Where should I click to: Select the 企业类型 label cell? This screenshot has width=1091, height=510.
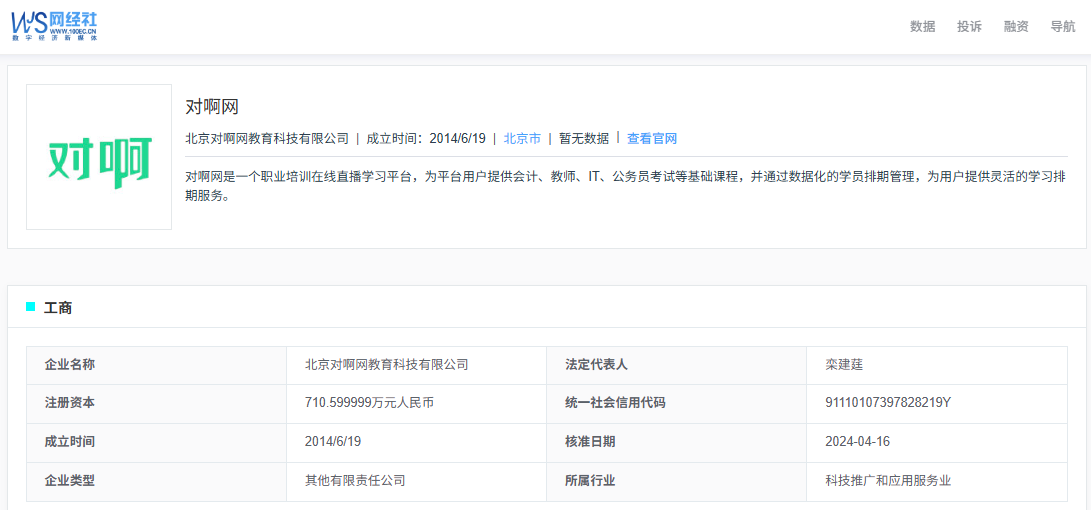(156, 481)
